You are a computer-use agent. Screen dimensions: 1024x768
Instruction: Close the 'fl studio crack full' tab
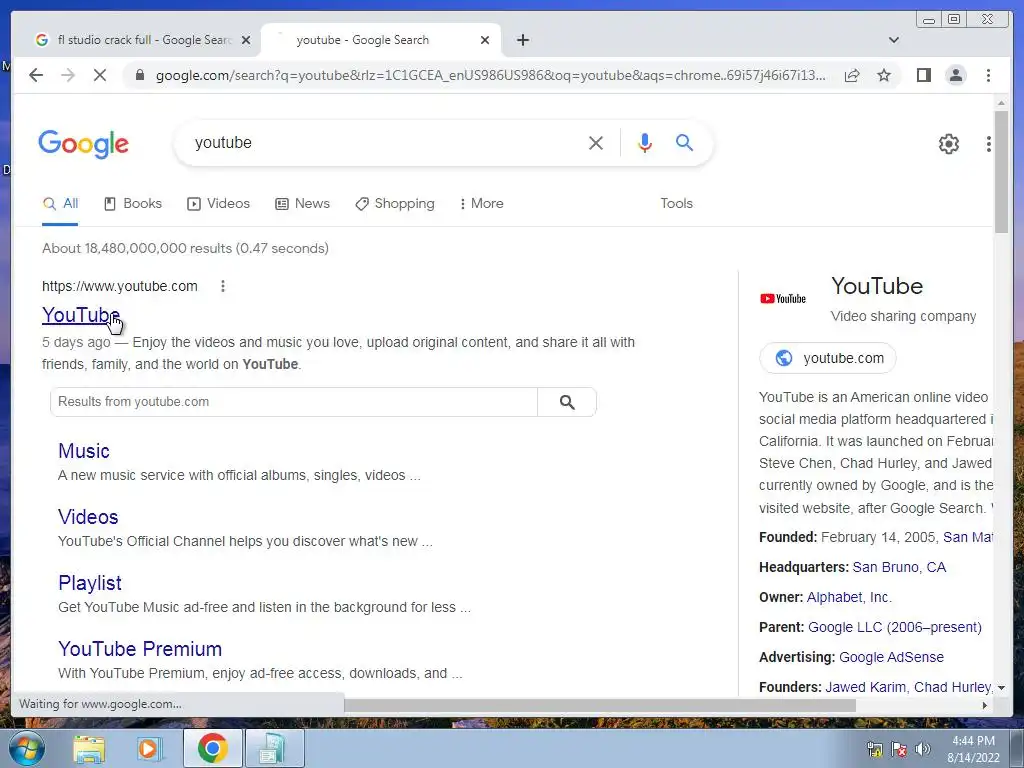coord(246,40)
